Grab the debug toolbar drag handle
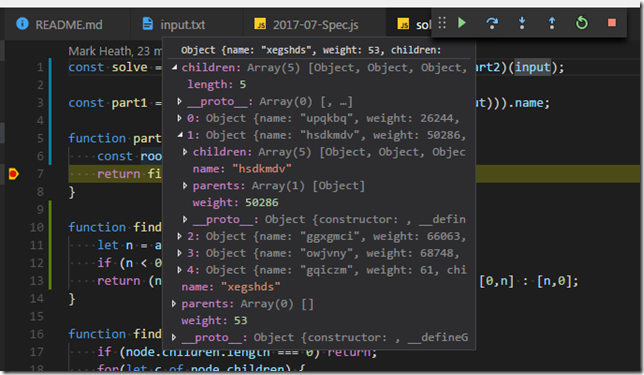The width and height of the screenshot is (644, 375). coord(442,23)
